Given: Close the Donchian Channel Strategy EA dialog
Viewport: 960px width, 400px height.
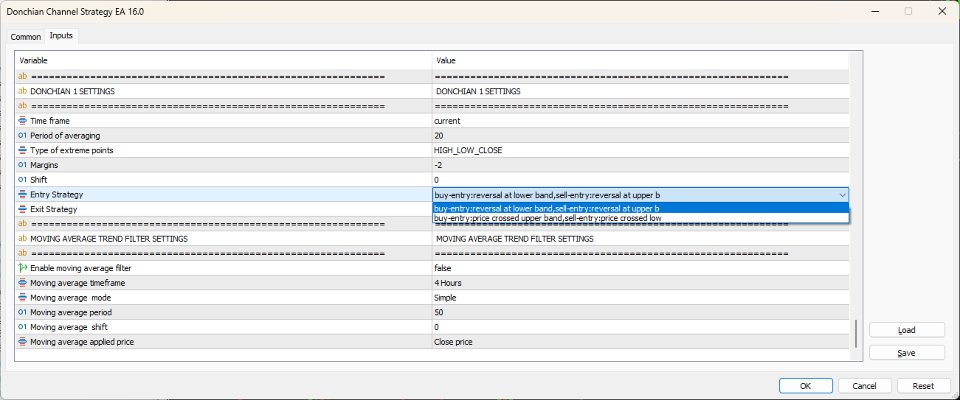Looking at the screenshot, I should click(x=941, y=11).
